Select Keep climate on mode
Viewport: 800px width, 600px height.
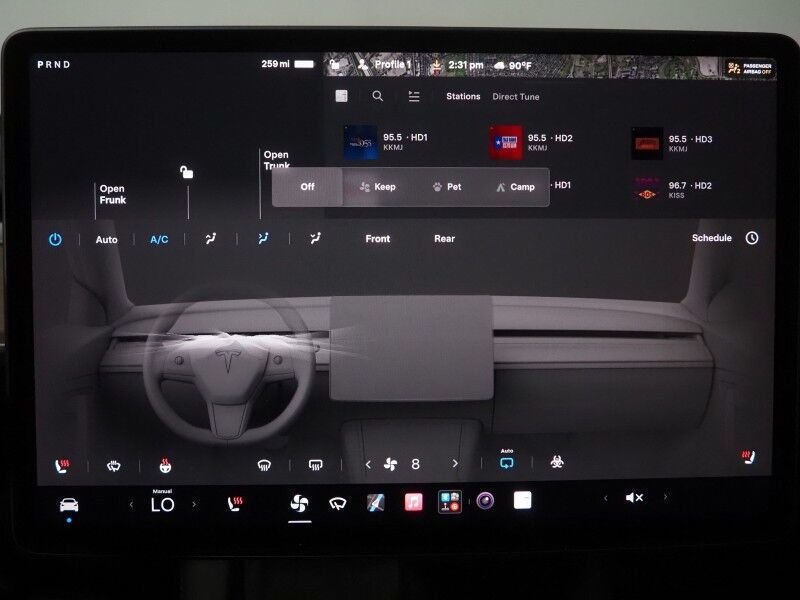[378, 187]
